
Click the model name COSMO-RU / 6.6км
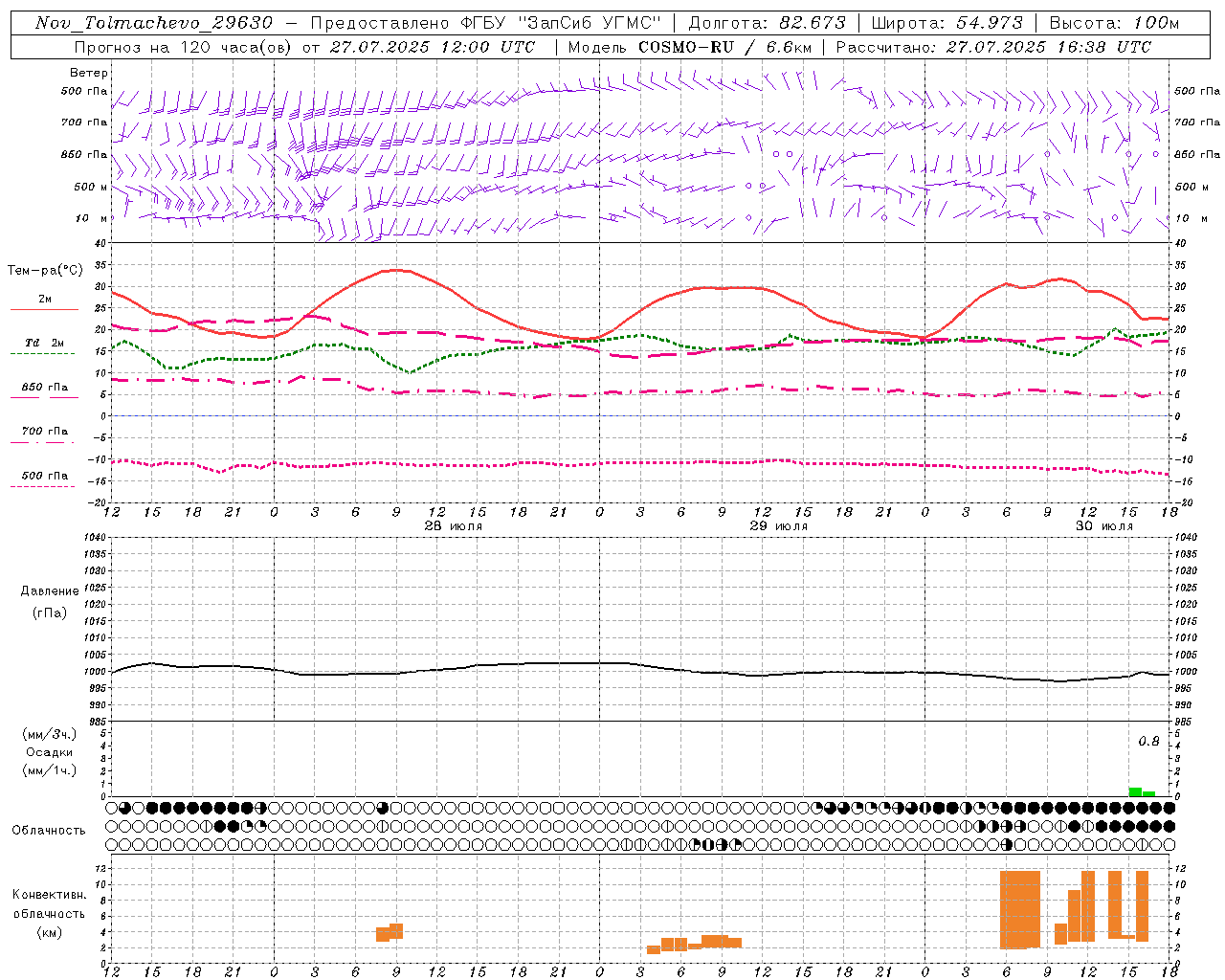click(724, 47)
